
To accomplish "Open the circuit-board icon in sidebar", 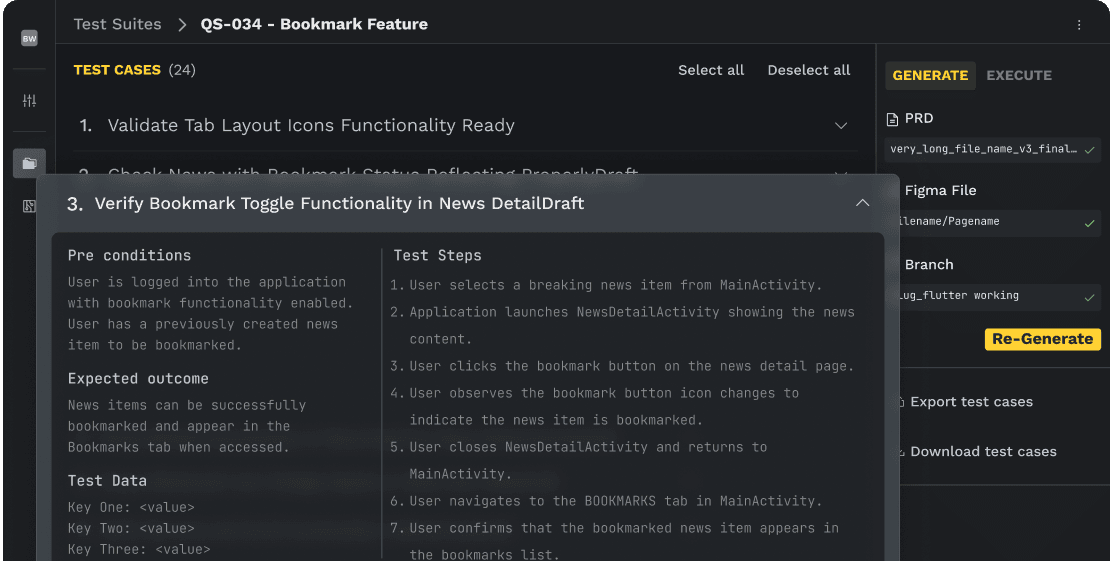I will point(29,206).
